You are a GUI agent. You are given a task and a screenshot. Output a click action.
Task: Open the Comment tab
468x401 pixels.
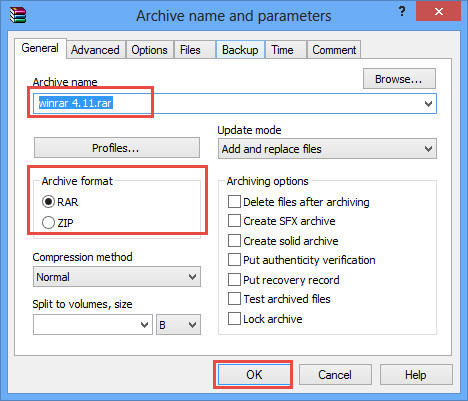[x=334, y=50]
